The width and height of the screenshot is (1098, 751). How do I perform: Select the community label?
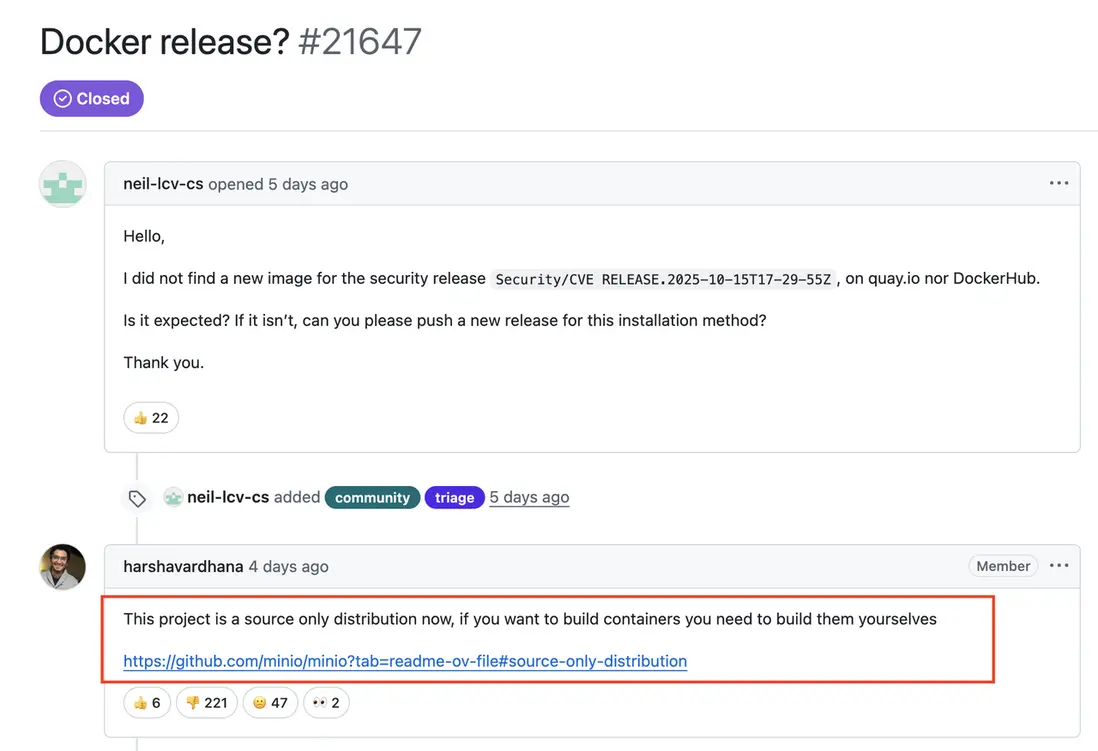pyautogui.click(x=372, y=498)
